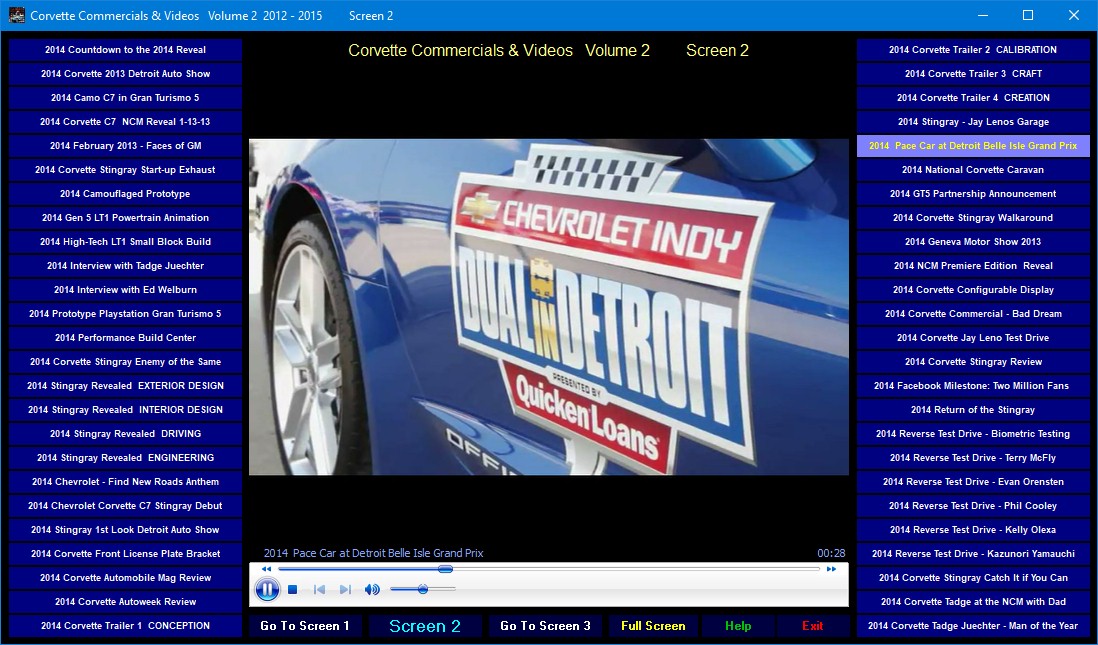Select 2014 High-Tech LT1 Small Block Build
The width and height of the screenshot is (1098, 645).
[x=125, y=242]
